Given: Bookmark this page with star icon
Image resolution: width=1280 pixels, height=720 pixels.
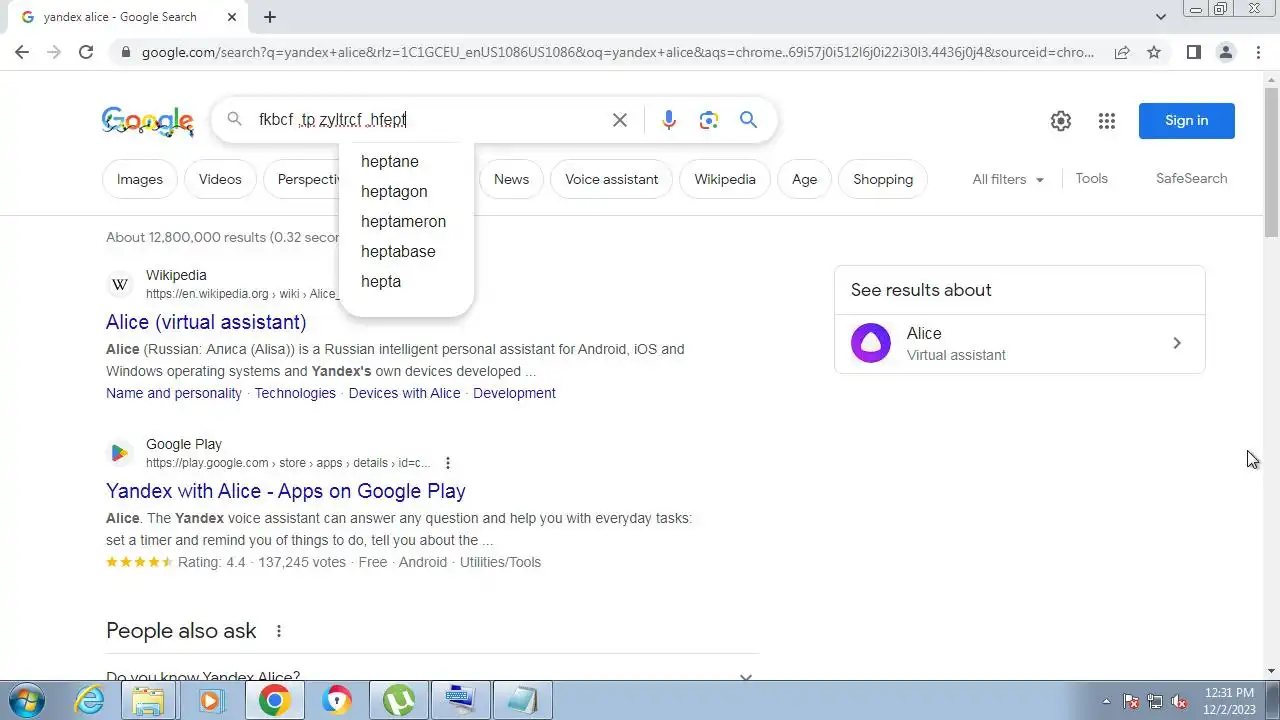Looking at the screenshot, I should (1154, 52).
